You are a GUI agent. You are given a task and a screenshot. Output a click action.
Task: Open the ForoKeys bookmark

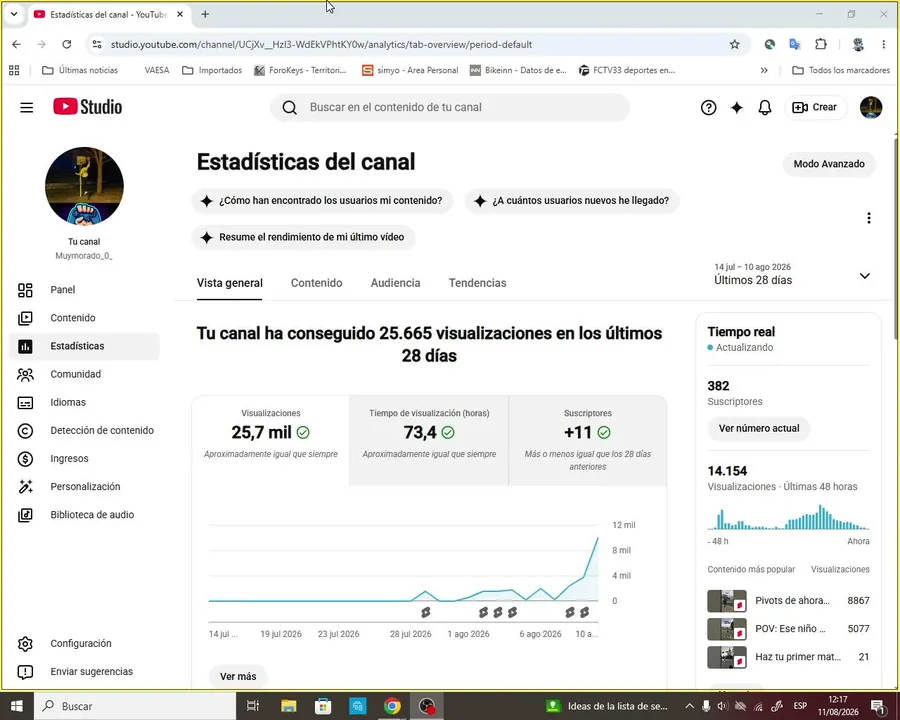[300, 70]
